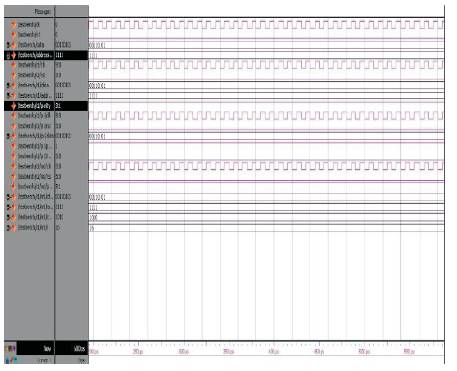Click the Cursor 1 label in footer
This screenshot has height=371, width=457.
[x=44, y=360]
